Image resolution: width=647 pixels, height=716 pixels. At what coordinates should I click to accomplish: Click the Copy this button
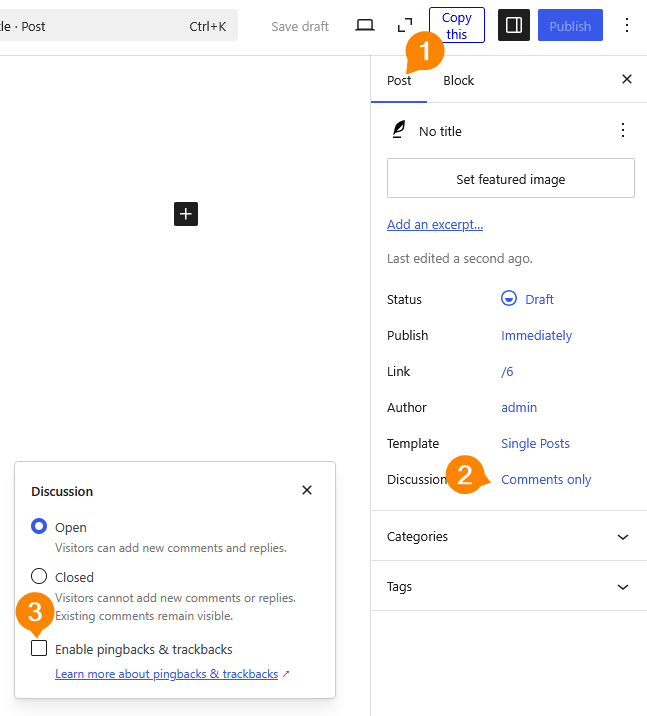(457, 25)
